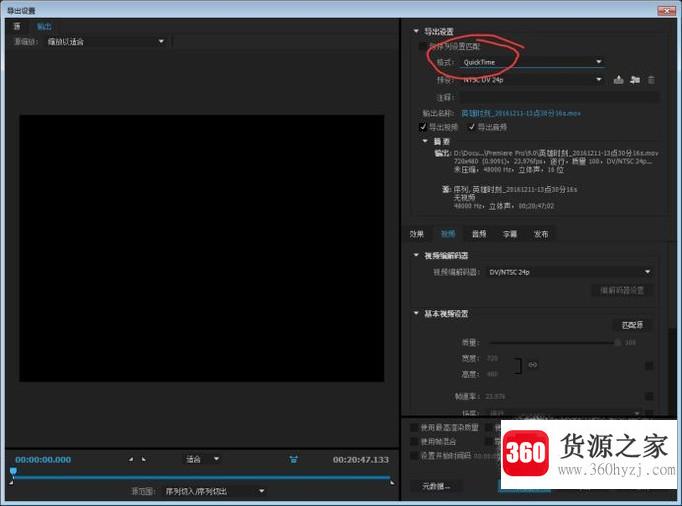Enable Use Maximum Render Quality checkbox
Viewport: 682px width, 506px height.
pos(414,428)
